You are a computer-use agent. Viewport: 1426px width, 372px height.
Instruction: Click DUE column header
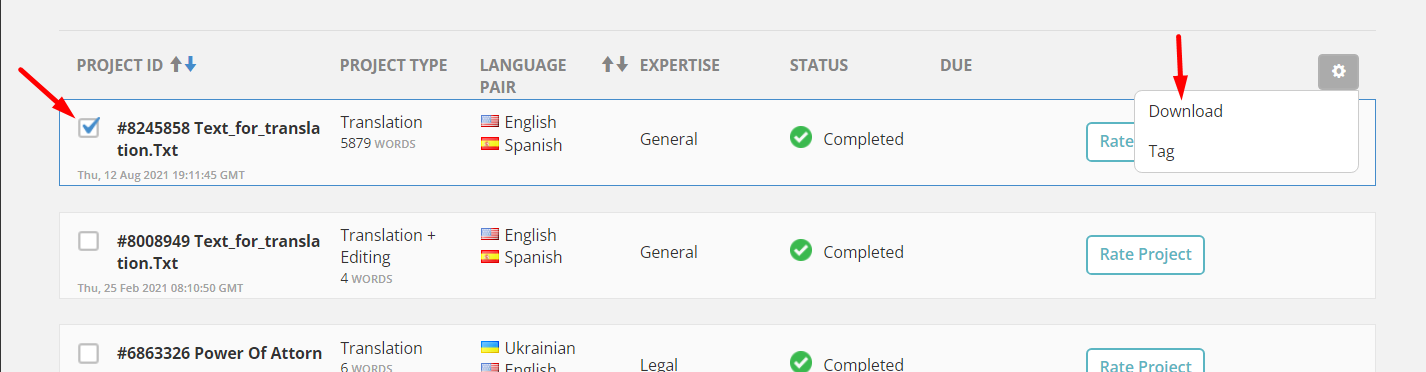(x=956, y=65)
